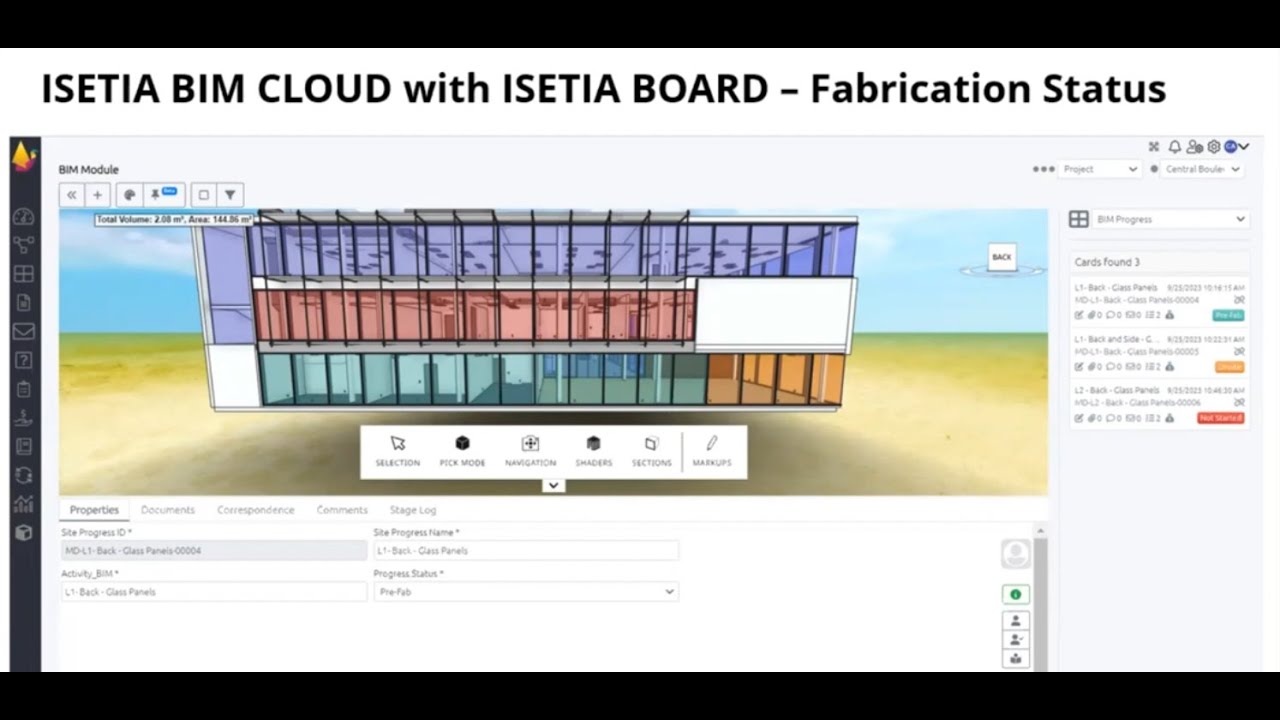Click the Activity_BIM field
This screenshot has width=1280, height=720.
click(214, 592)
